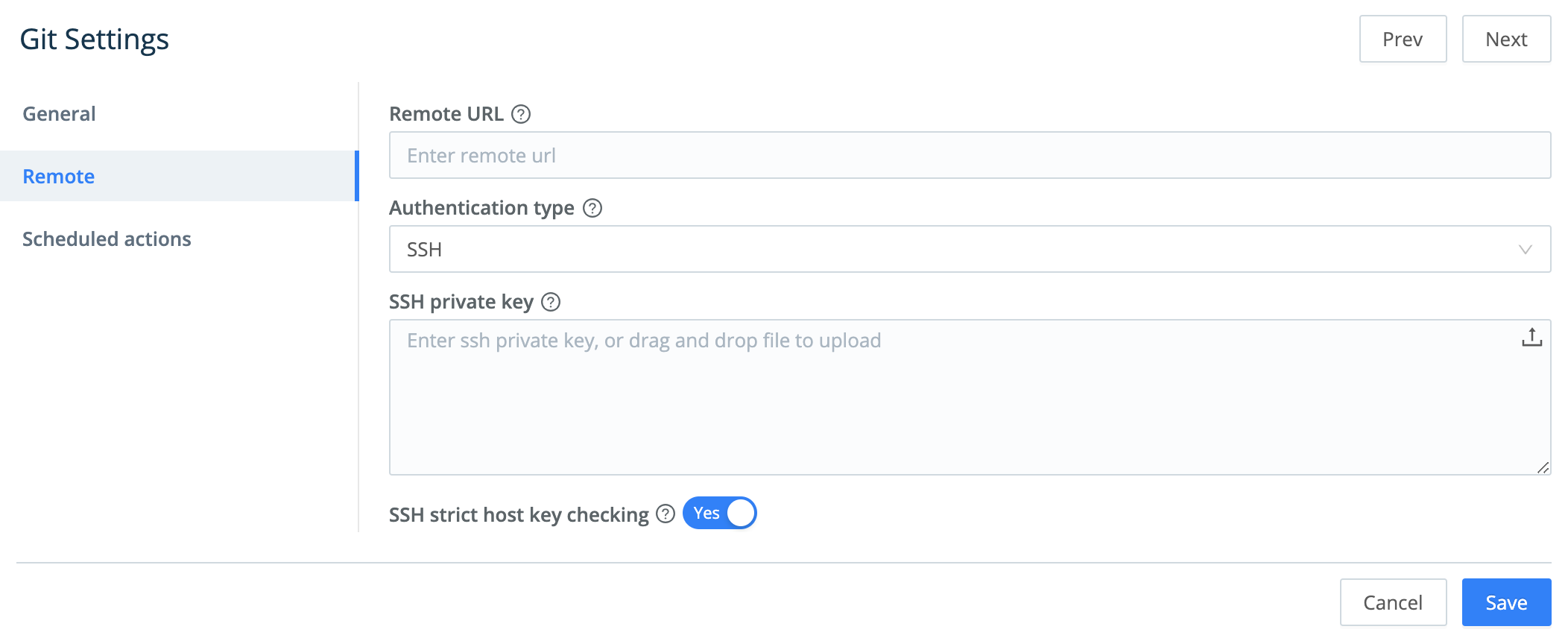Screen dimensions: 1568x641
Task: Switch to the General tab
Action: tap(59, 113)
